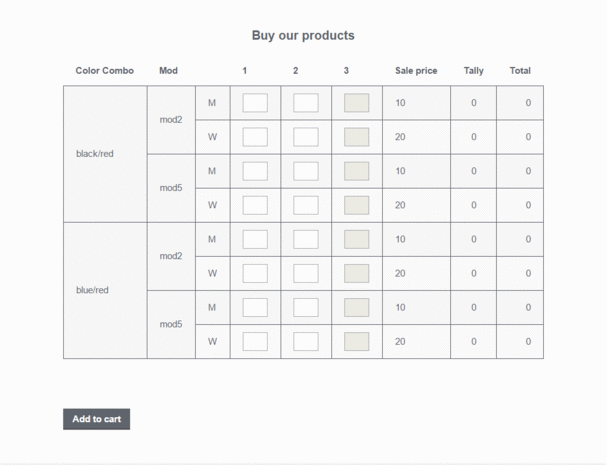Click the "Color Combo" column header
The image size is (607, 465).
pyautogui.click(x=105, y=70)
